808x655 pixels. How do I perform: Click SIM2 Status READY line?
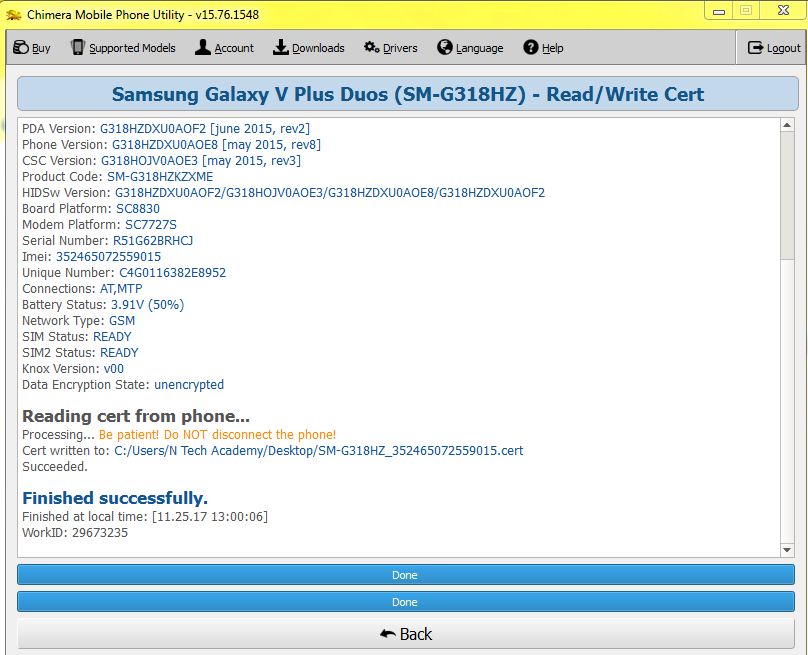click(x=80, y=352)
